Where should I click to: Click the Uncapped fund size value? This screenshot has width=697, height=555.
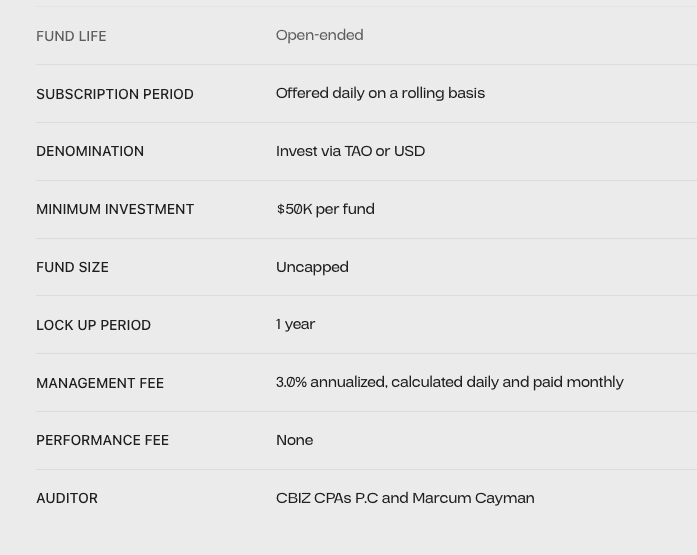[x=312, y=267]
